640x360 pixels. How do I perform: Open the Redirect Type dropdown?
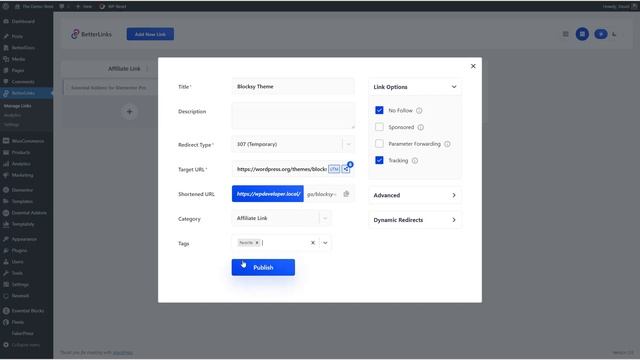coord(293,144)
